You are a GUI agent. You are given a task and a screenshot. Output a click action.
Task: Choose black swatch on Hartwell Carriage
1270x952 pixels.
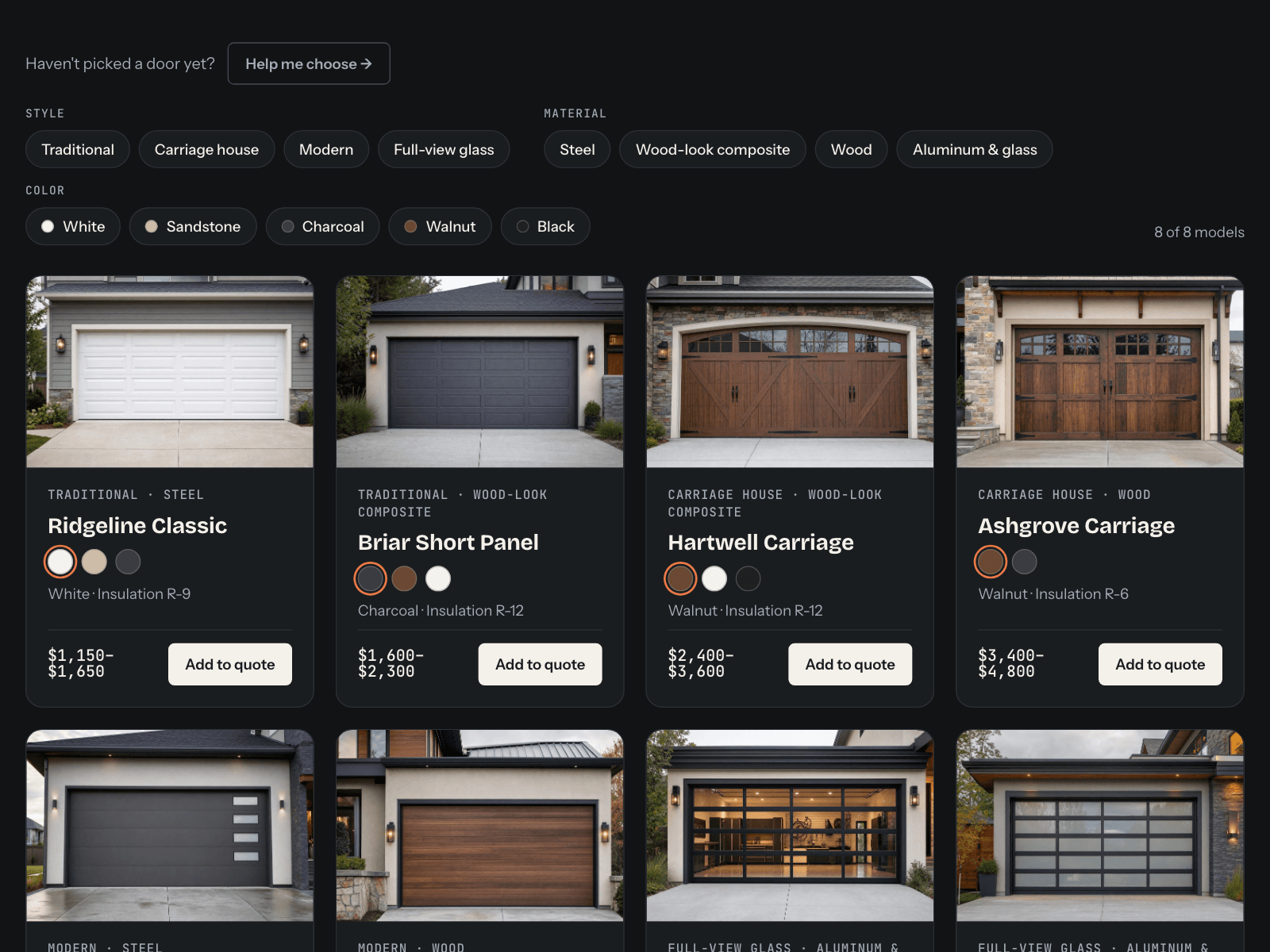[x=749, y=579]
